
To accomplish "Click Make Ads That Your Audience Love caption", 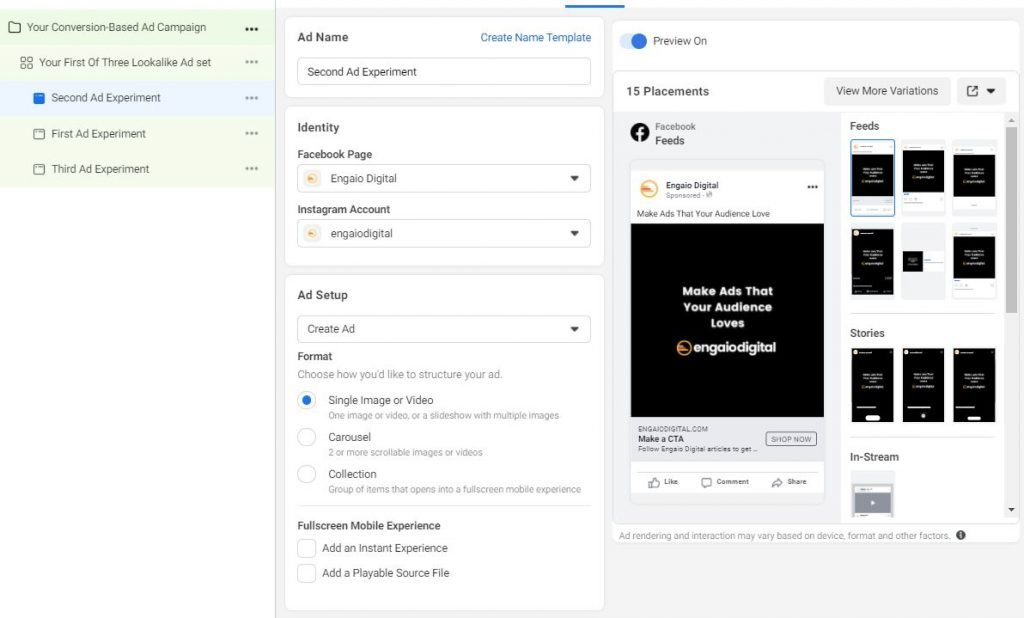I will pyautogui.click(x=703, y=214).
